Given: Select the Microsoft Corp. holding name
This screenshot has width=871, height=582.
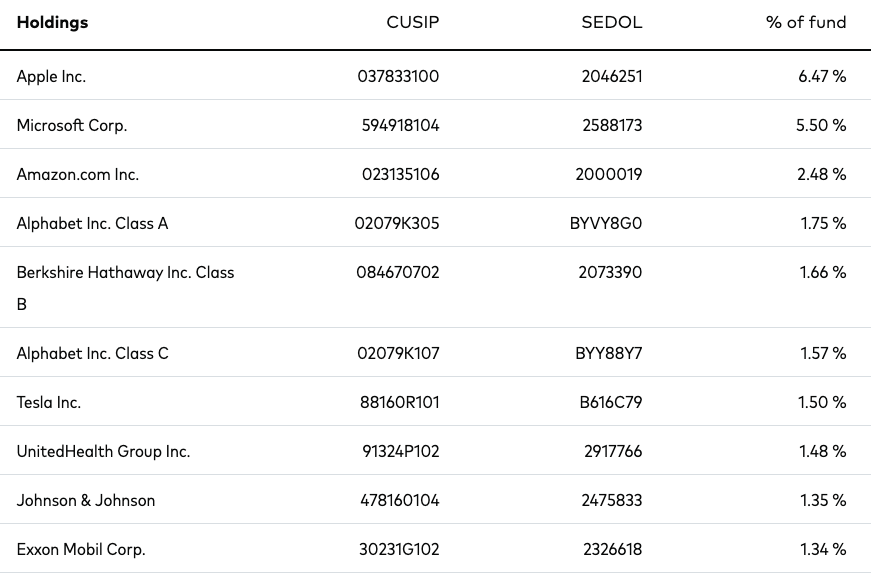Looking at the screenshot, I should coord(72,126).
